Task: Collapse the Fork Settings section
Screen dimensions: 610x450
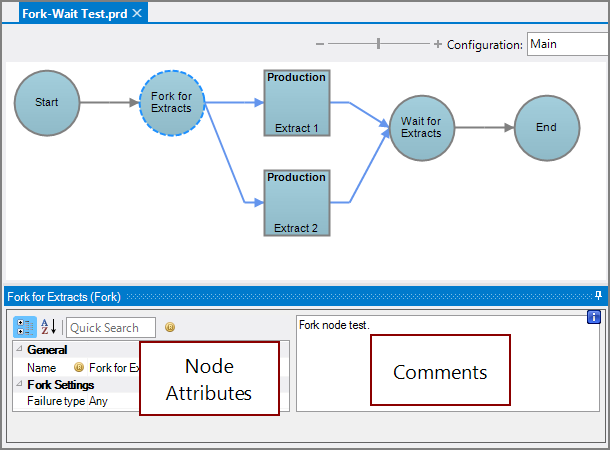Action: tap(19, 384)
